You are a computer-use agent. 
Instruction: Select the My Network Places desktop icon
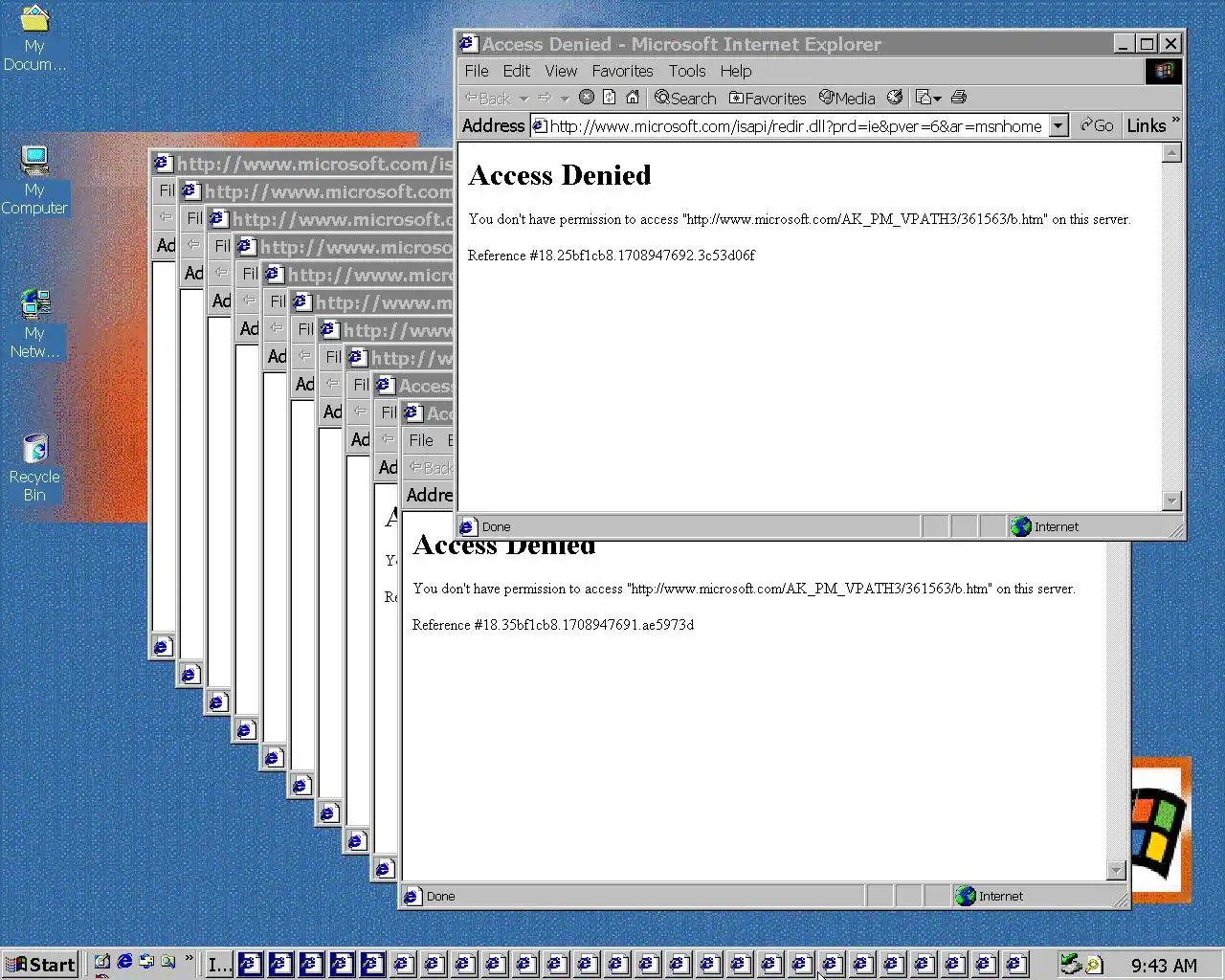(34, 323)
